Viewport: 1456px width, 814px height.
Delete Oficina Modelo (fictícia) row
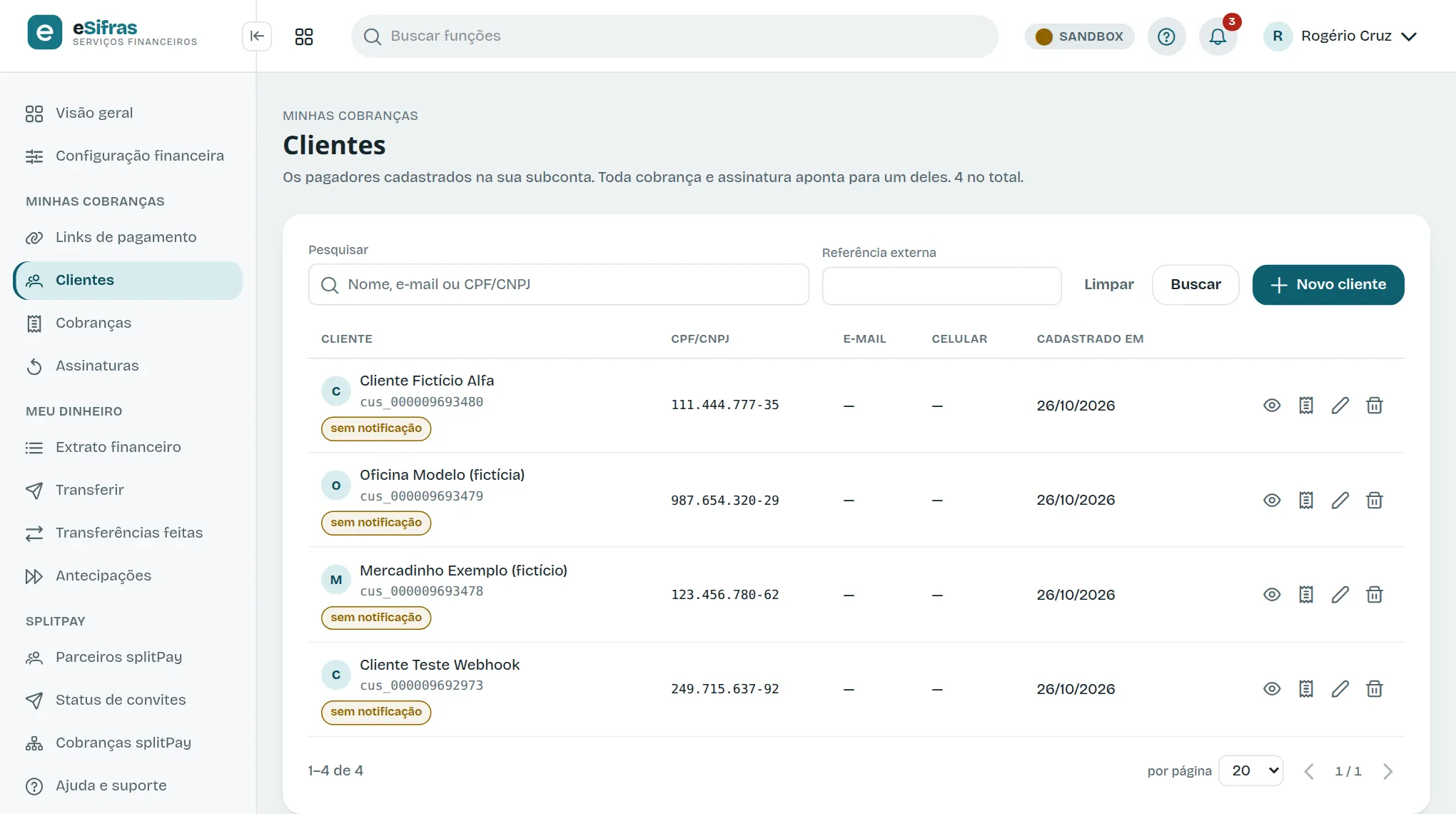[x=1375, y=501]
